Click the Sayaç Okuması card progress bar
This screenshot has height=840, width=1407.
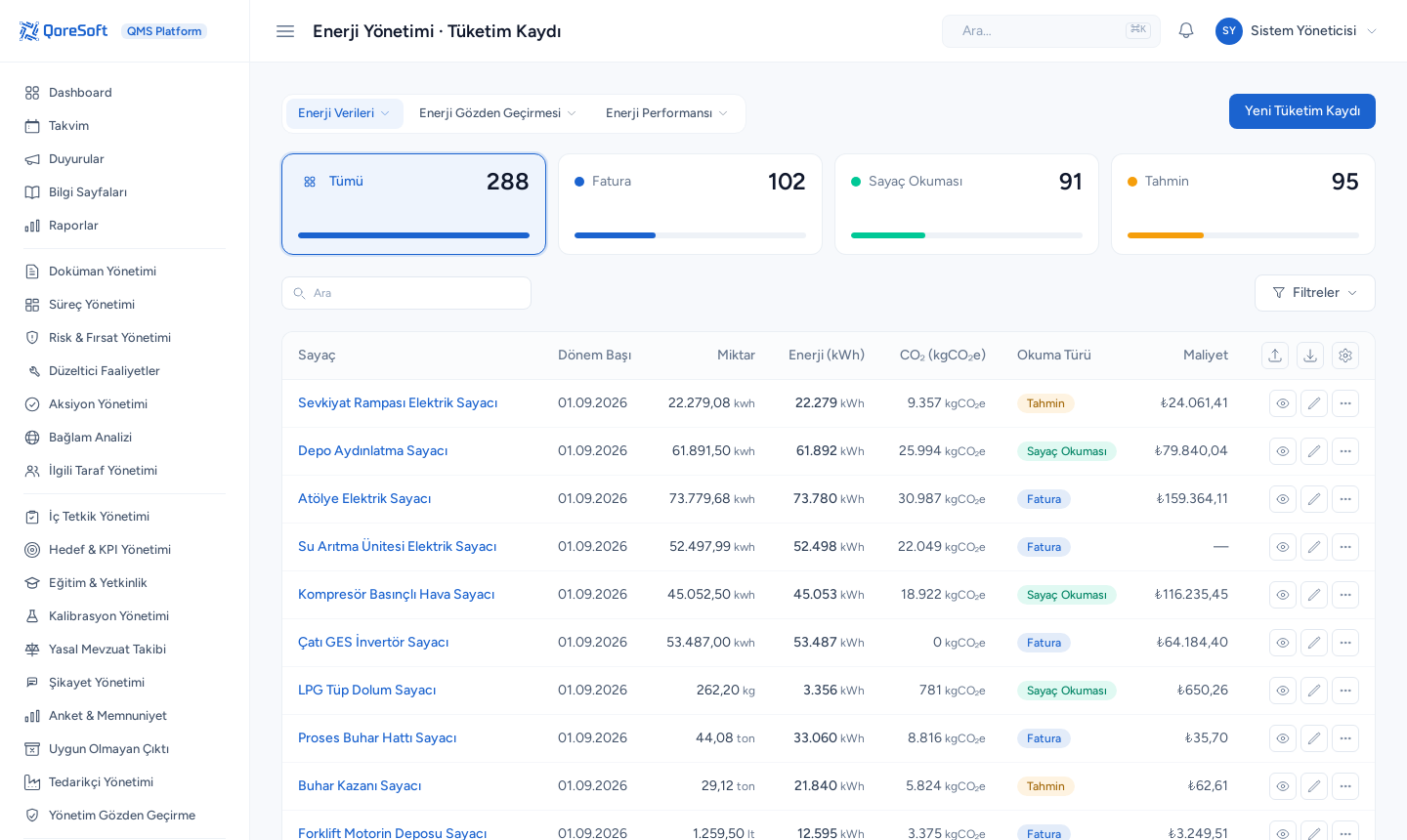(966, 235)
